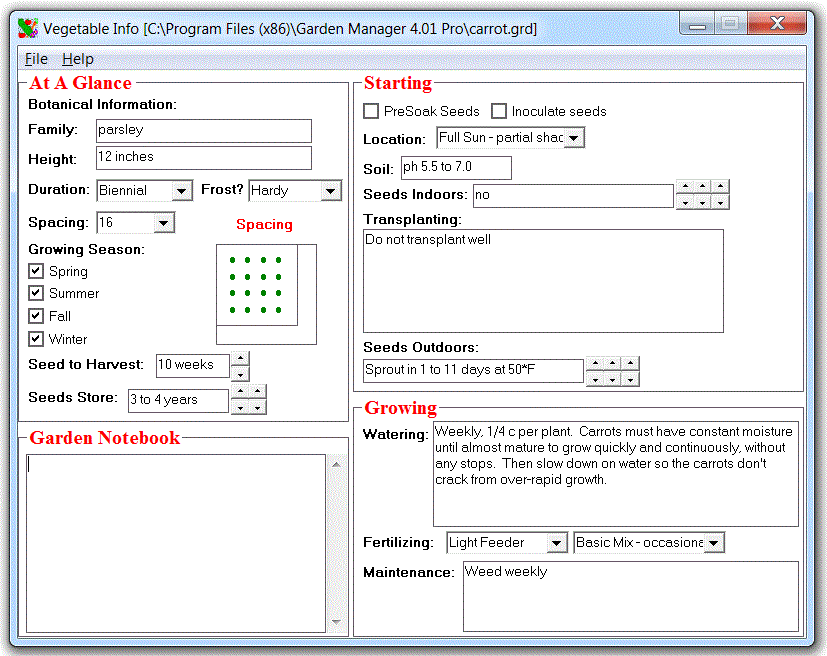The height and width of the screenshot is (656, 827).
Task: Click the Seeds Indoors text field
Action: 573,196
